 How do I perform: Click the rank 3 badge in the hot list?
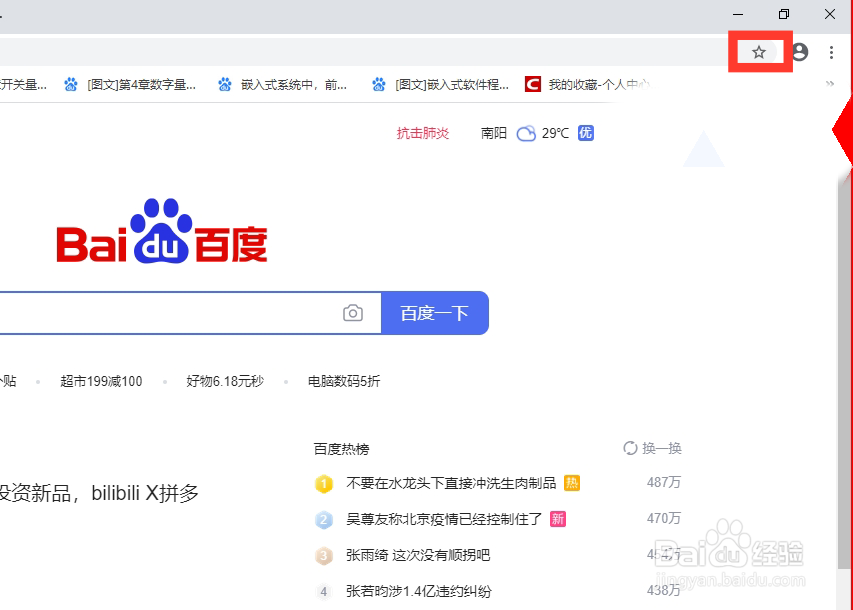[x=324, y=556]
